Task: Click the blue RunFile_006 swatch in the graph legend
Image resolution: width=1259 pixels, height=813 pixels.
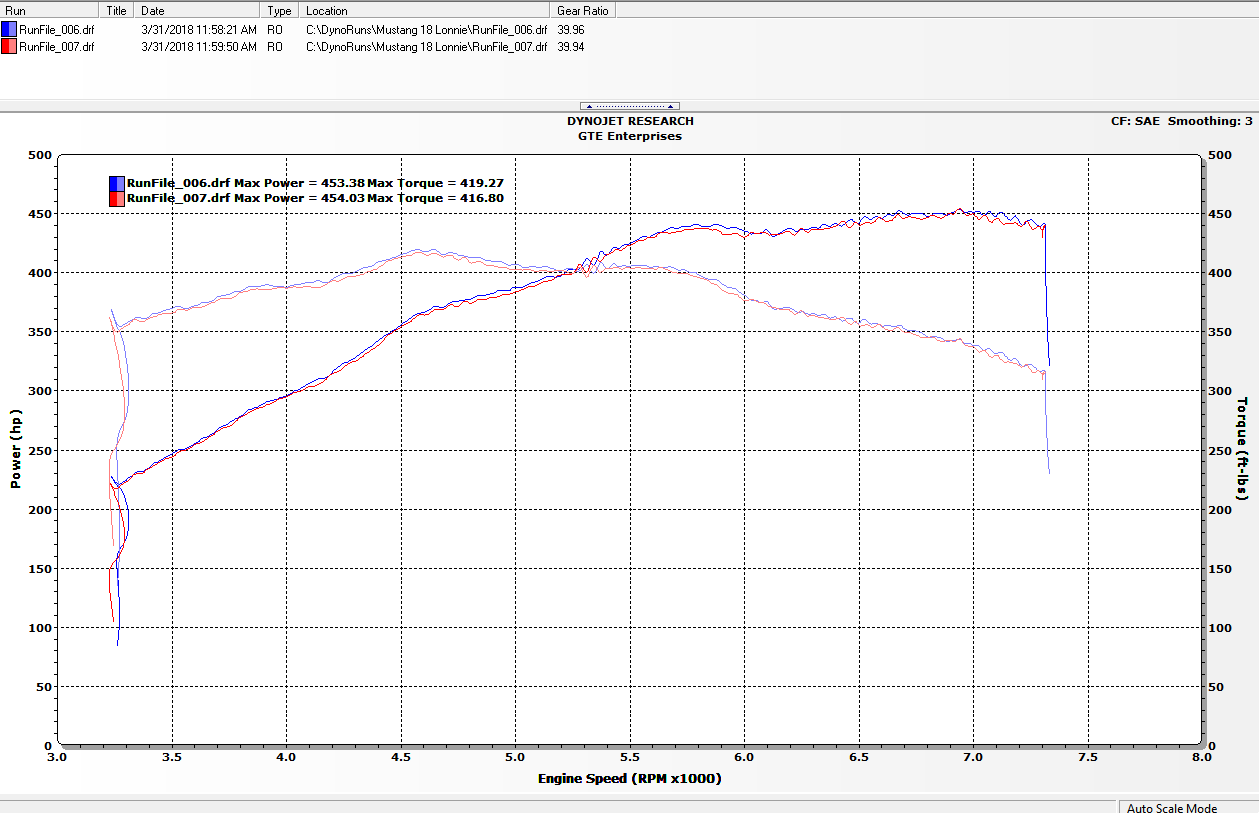Action: (x=117, y=183)
